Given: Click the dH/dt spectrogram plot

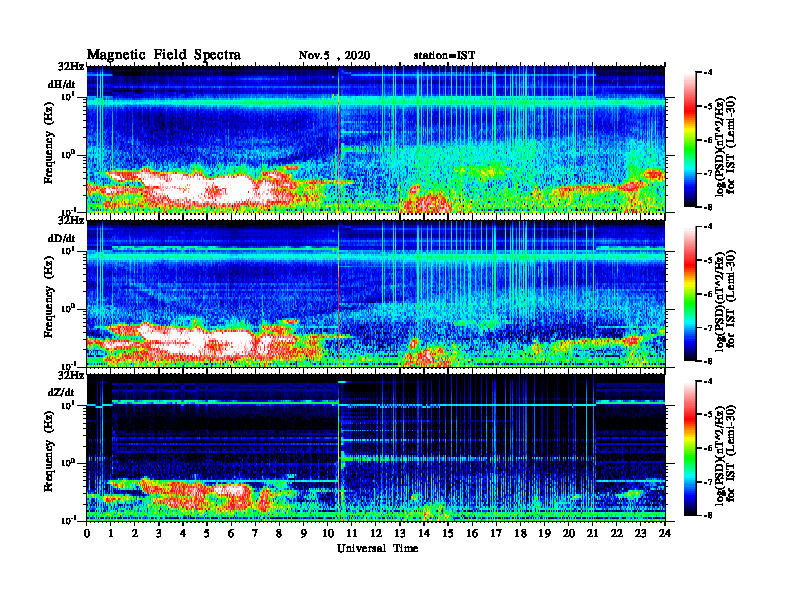Looking at the screenshot, I should [376, 139].
